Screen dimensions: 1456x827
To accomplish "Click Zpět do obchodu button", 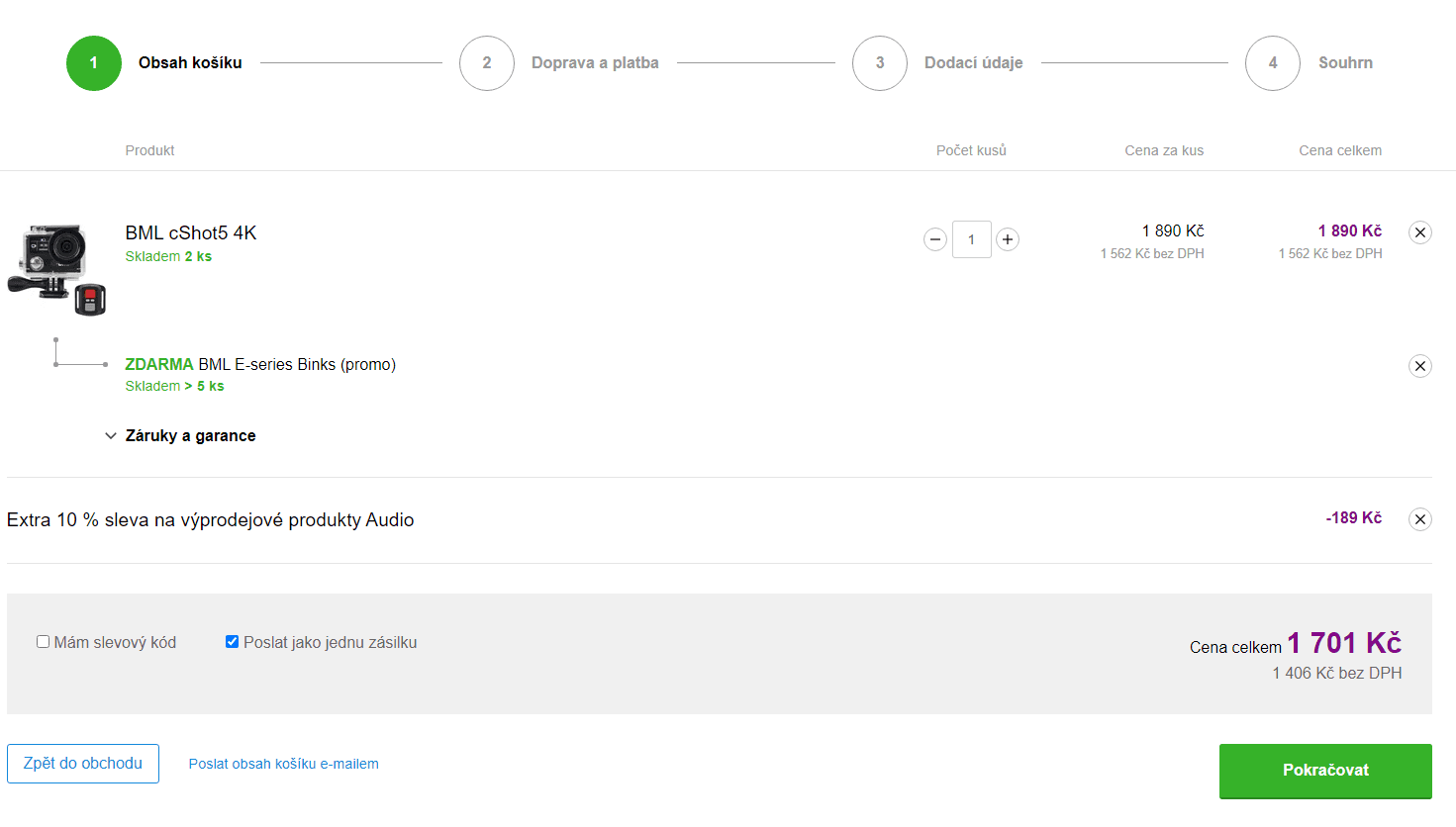I will tap(83, 764).
